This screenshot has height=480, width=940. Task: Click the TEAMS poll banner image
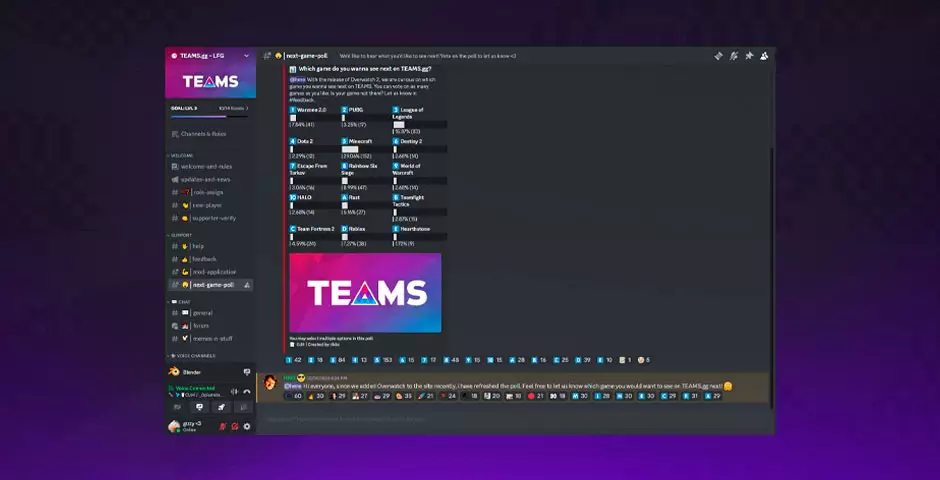(365, 292)
